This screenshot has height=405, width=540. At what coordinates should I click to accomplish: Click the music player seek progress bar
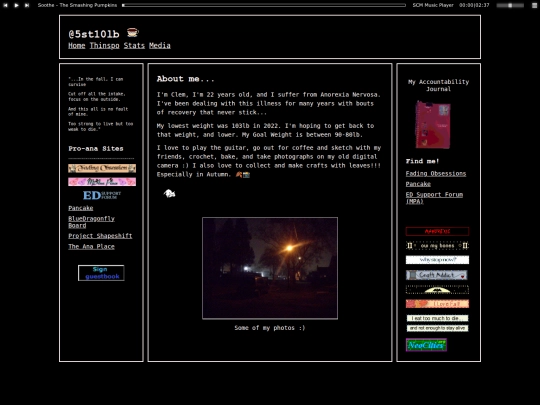[x=264, y=5]
